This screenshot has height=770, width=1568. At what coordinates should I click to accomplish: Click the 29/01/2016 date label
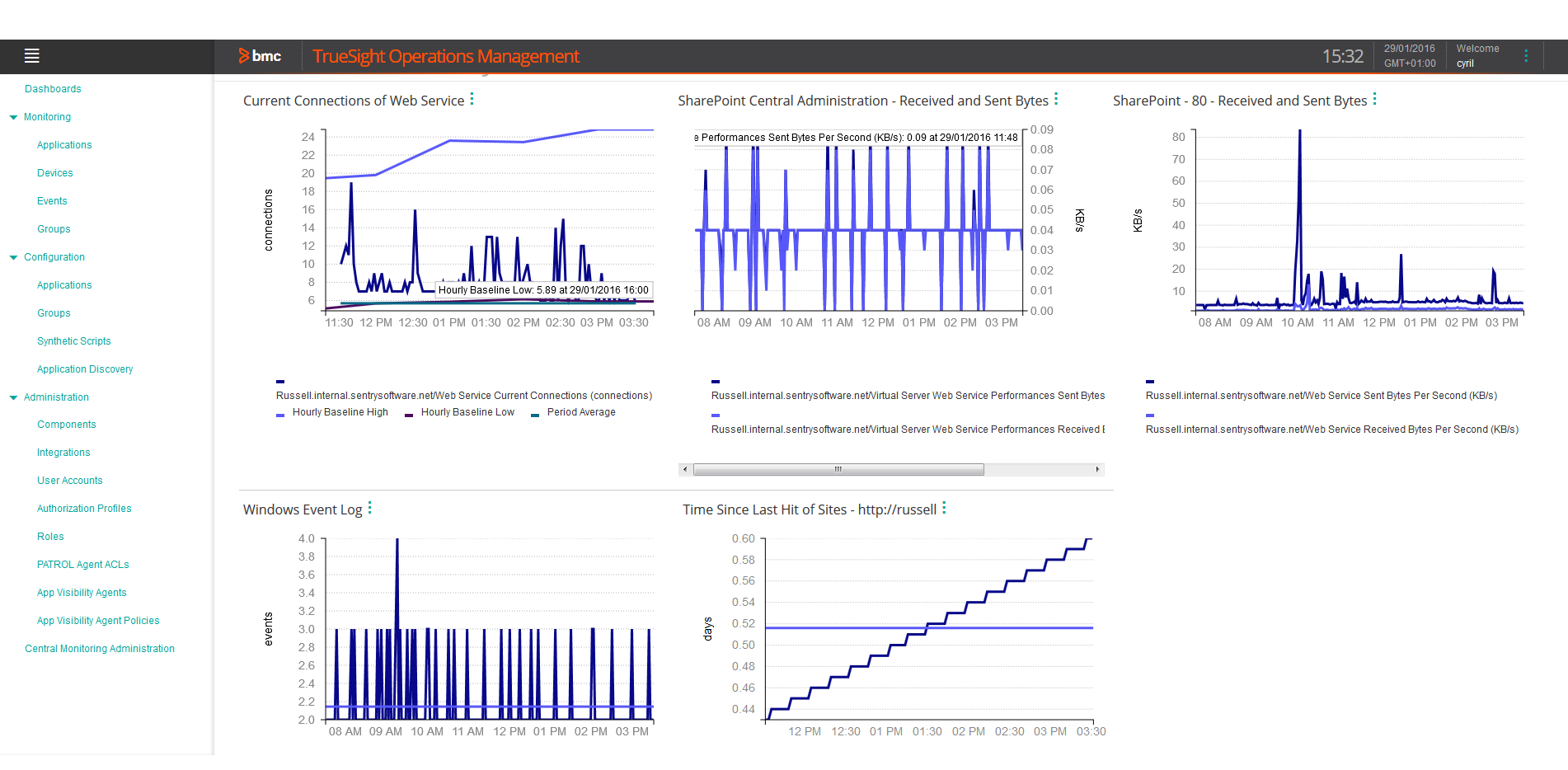1409,49
